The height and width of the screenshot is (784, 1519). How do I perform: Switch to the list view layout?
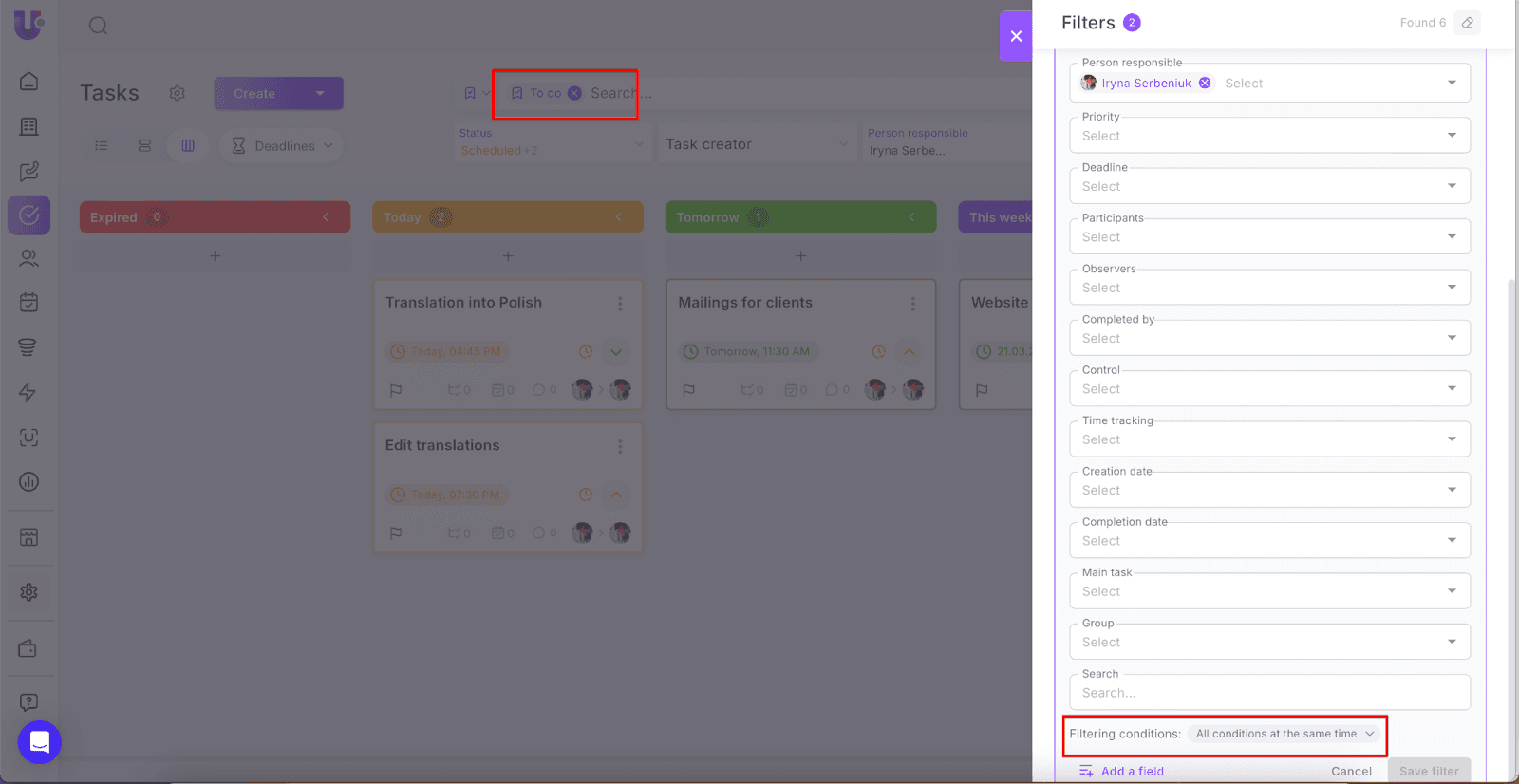pyautogui.click(x=102, y=146)
